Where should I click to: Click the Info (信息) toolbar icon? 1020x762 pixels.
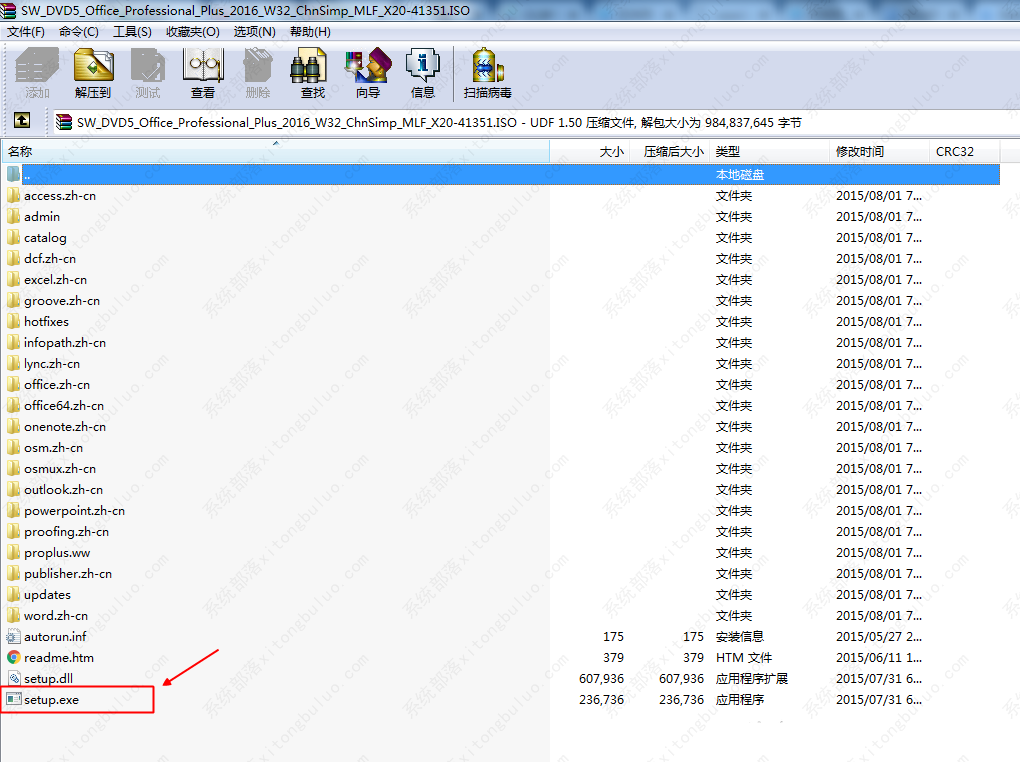423,66
